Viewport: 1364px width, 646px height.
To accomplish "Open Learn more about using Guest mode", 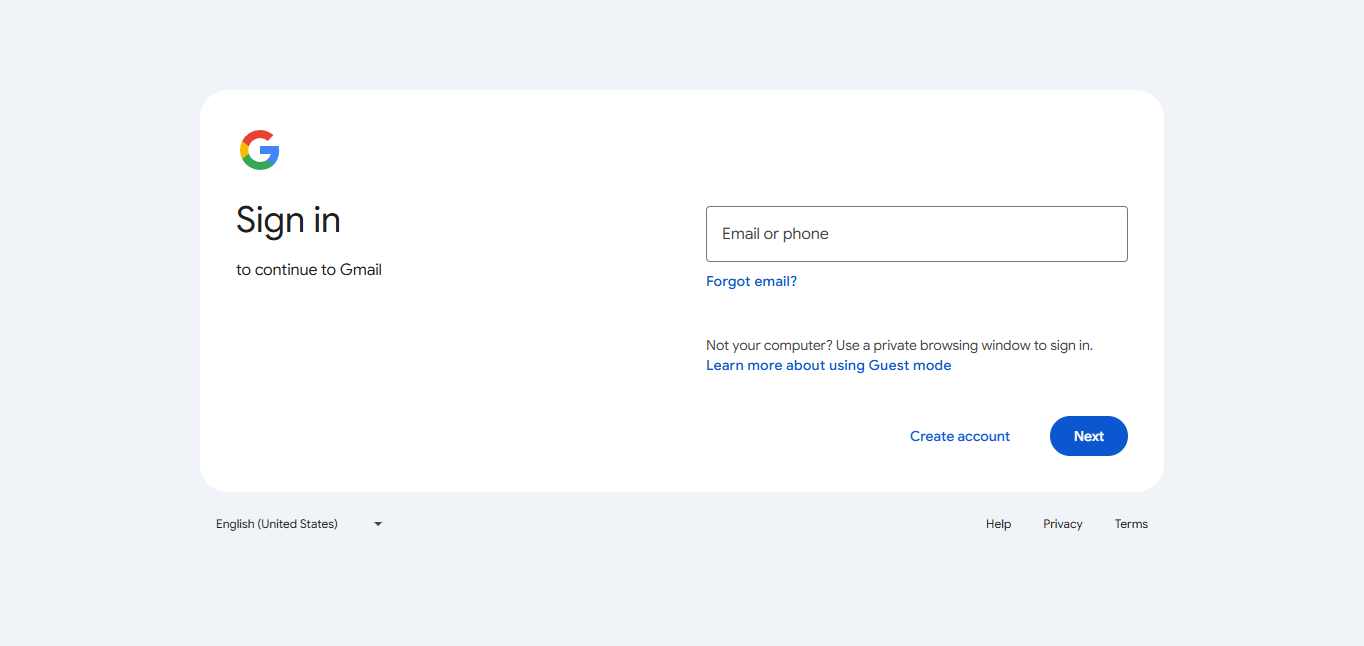I will coord(828,366).
